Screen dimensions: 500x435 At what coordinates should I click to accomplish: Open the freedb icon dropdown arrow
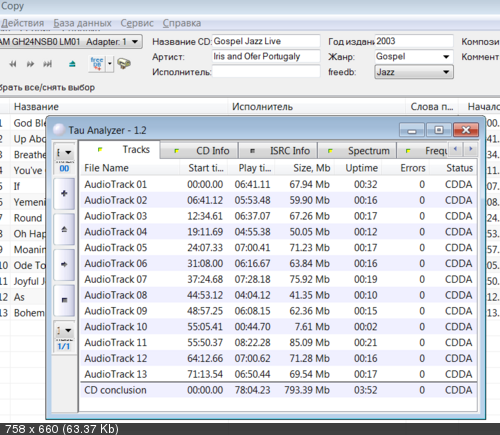click(110, 63)
